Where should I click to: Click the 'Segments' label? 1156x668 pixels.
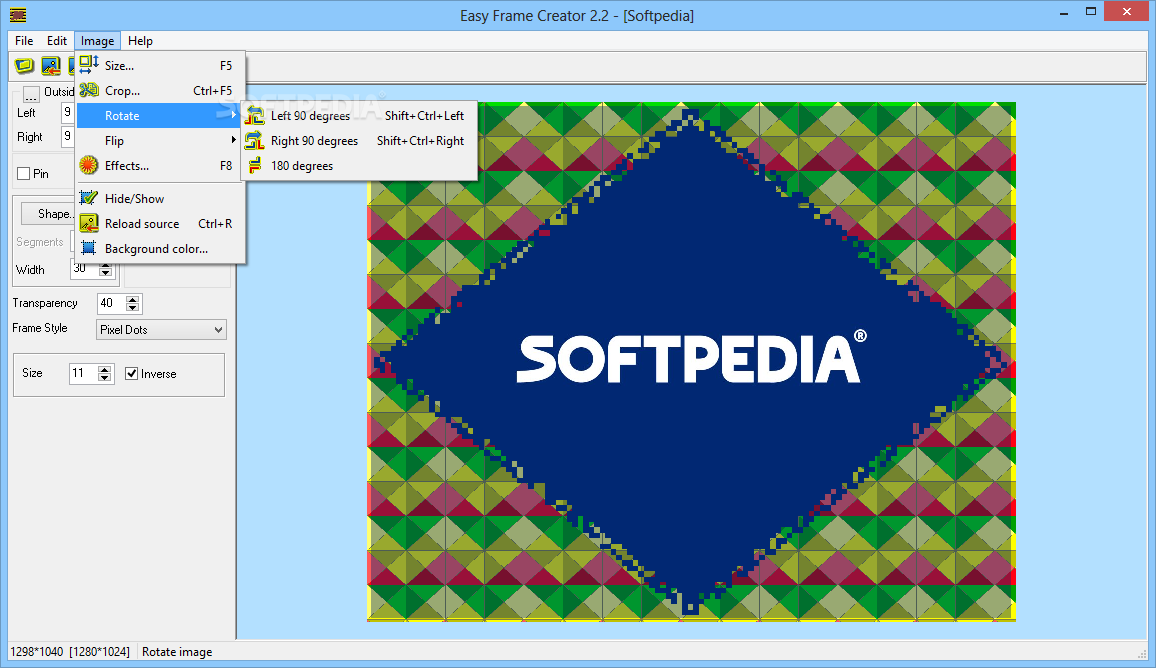pyautogui.click(x=40, y=242)
